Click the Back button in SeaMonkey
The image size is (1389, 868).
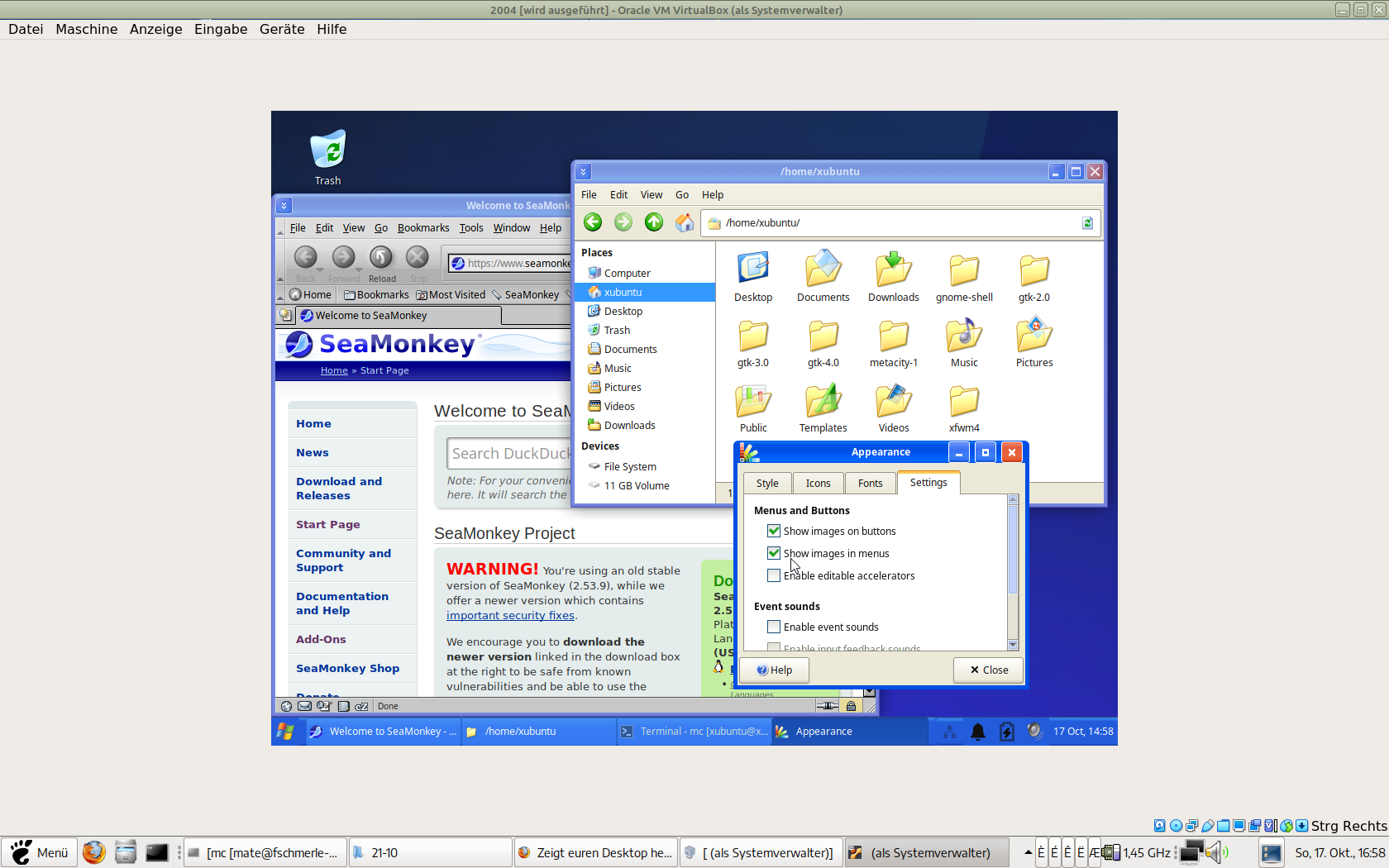pyautogui.click(x=305, y=258)
